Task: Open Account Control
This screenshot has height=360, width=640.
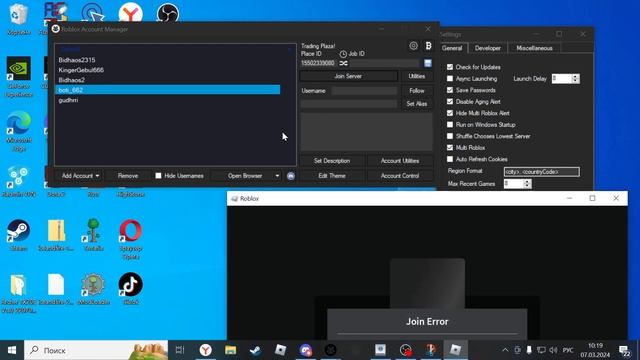Action: 400,176
